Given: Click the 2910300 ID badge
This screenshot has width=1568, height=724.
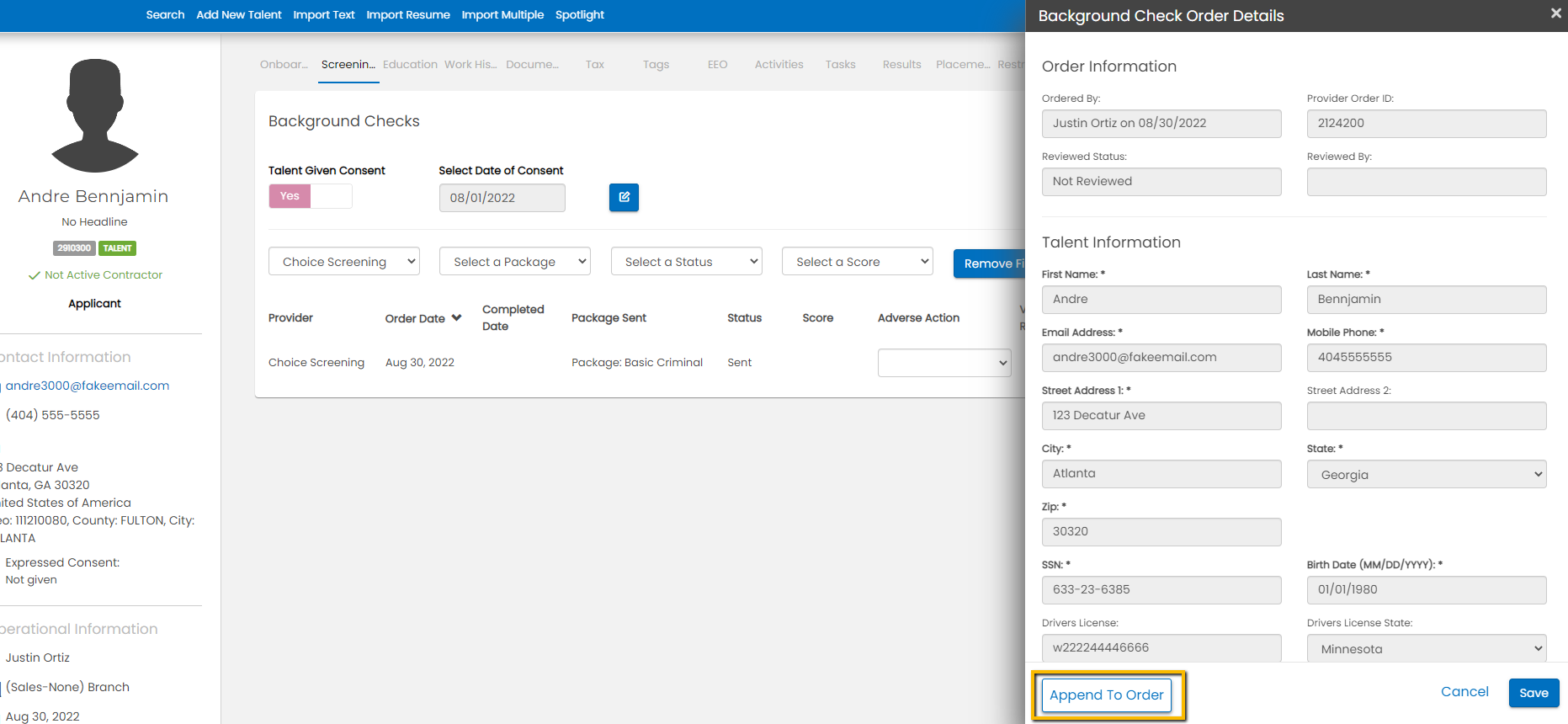Looking at the screenshot, I should point(74,248).
